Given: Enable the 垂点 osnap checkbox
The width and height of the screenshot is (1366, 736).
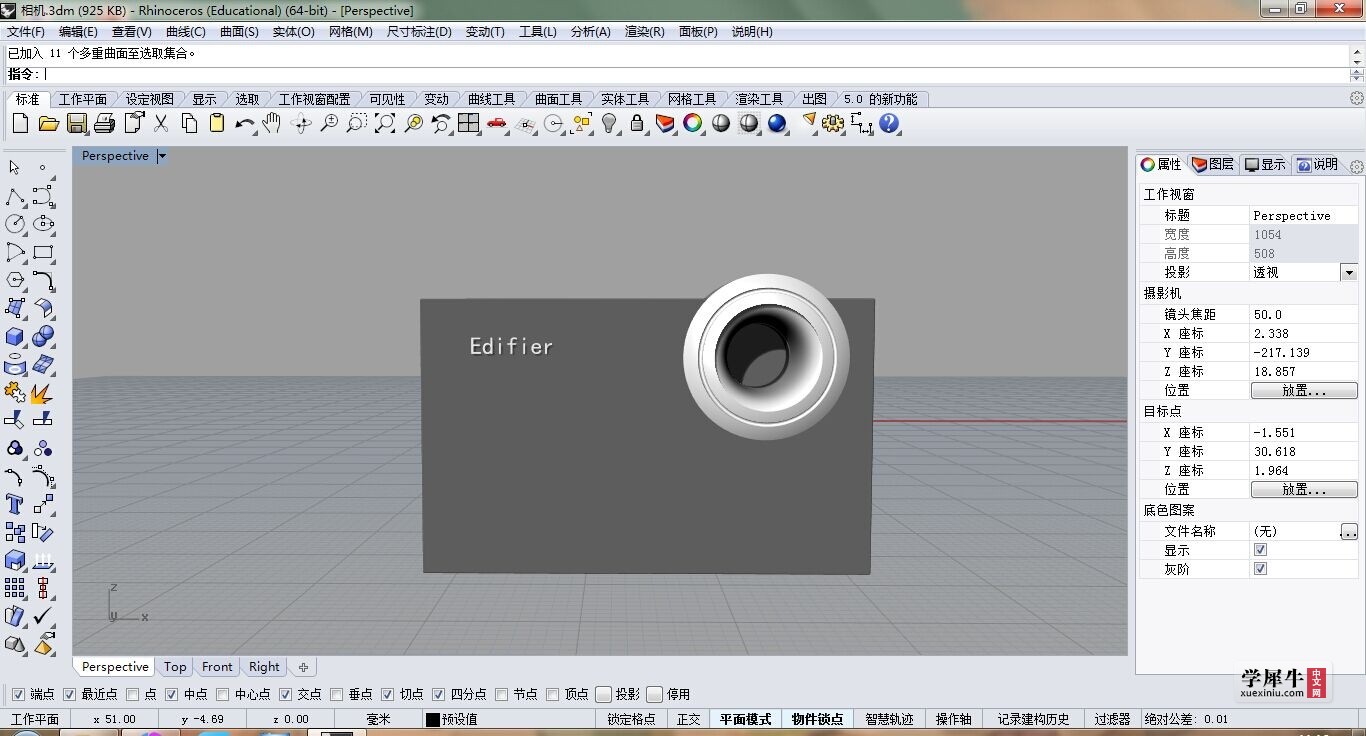Looking at the screenshot, I should pos(336,694).
